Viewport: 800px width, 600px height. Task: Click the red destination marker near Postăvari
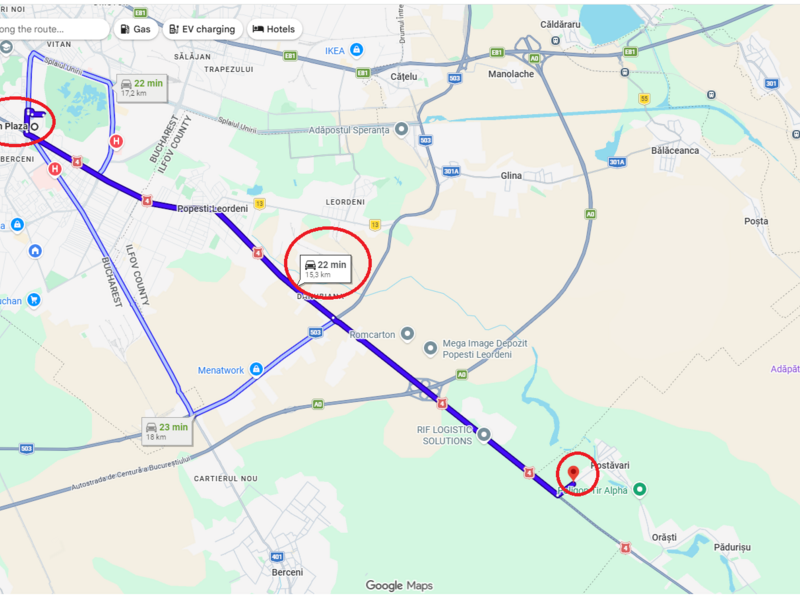[x=573, y=473]
